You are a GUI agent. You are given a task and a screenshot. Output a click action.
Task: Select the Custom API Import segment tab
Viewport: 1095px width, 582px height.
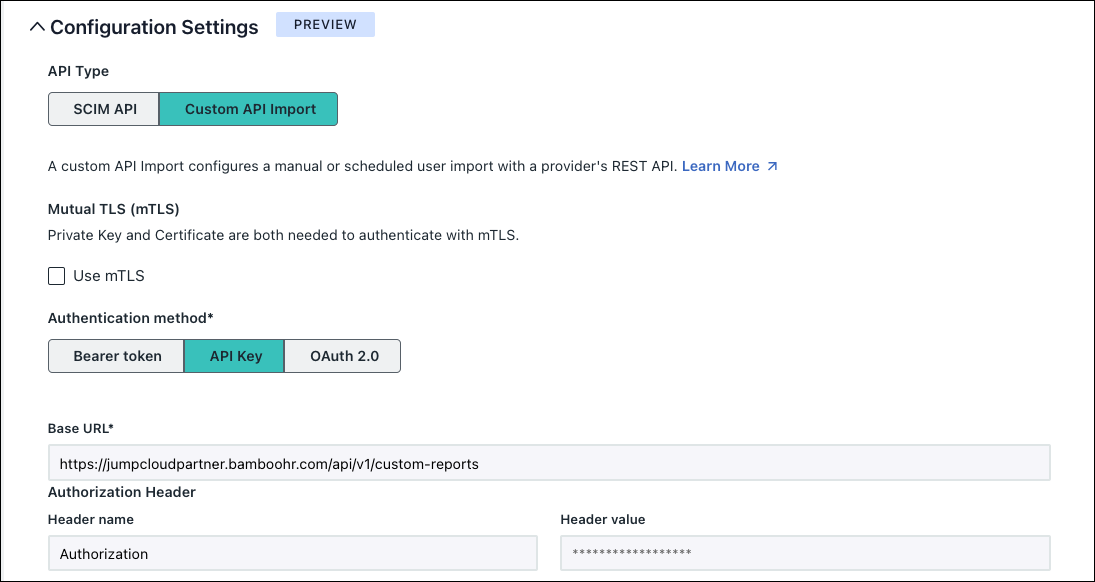point(248,108)
